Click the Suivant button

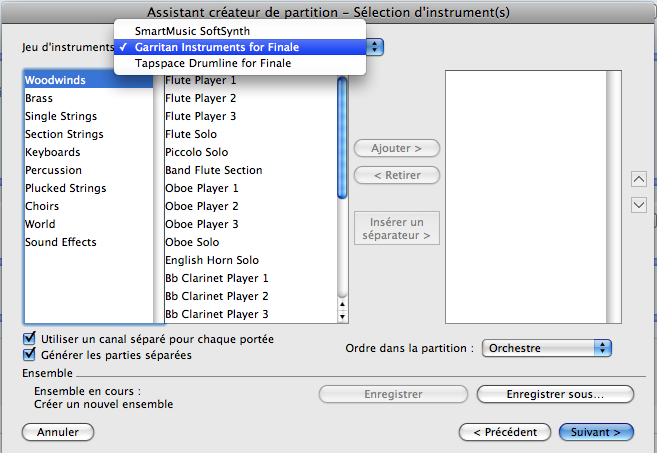(596, 432)
